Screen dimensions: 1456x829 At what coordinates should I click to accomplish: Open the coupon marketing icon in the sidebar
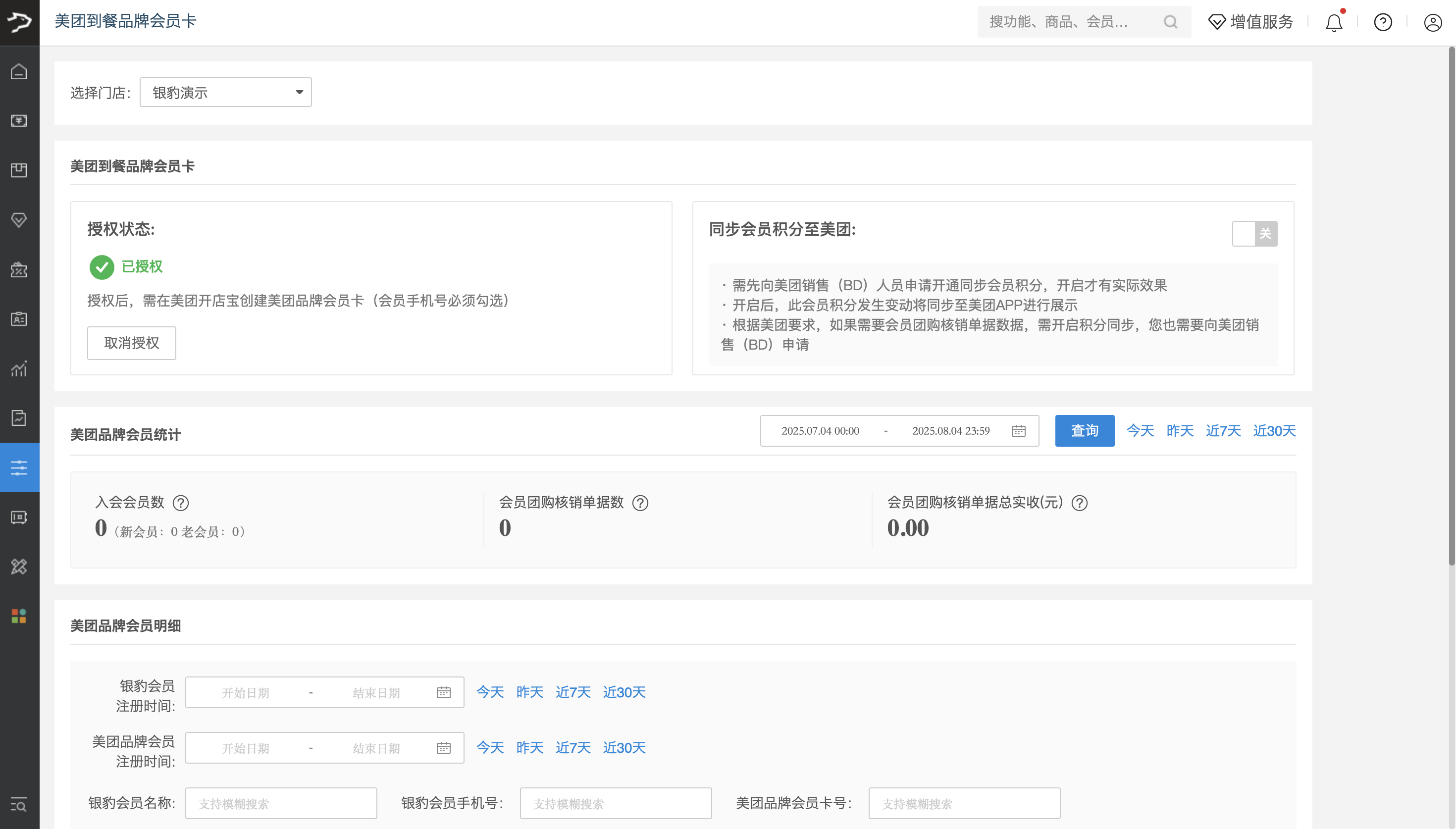19,269
